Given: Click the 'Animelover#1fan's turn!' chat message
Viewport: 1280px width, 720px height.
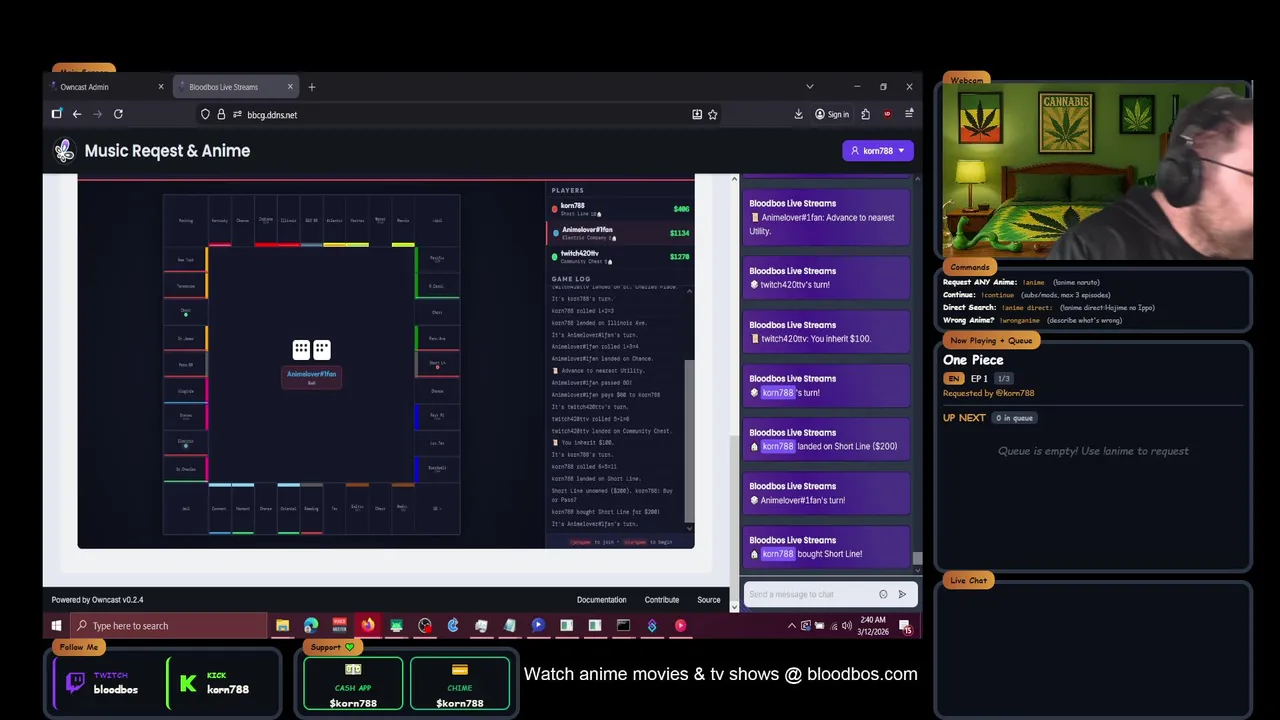Looking at the screenshot, I should tap(825, 493).
